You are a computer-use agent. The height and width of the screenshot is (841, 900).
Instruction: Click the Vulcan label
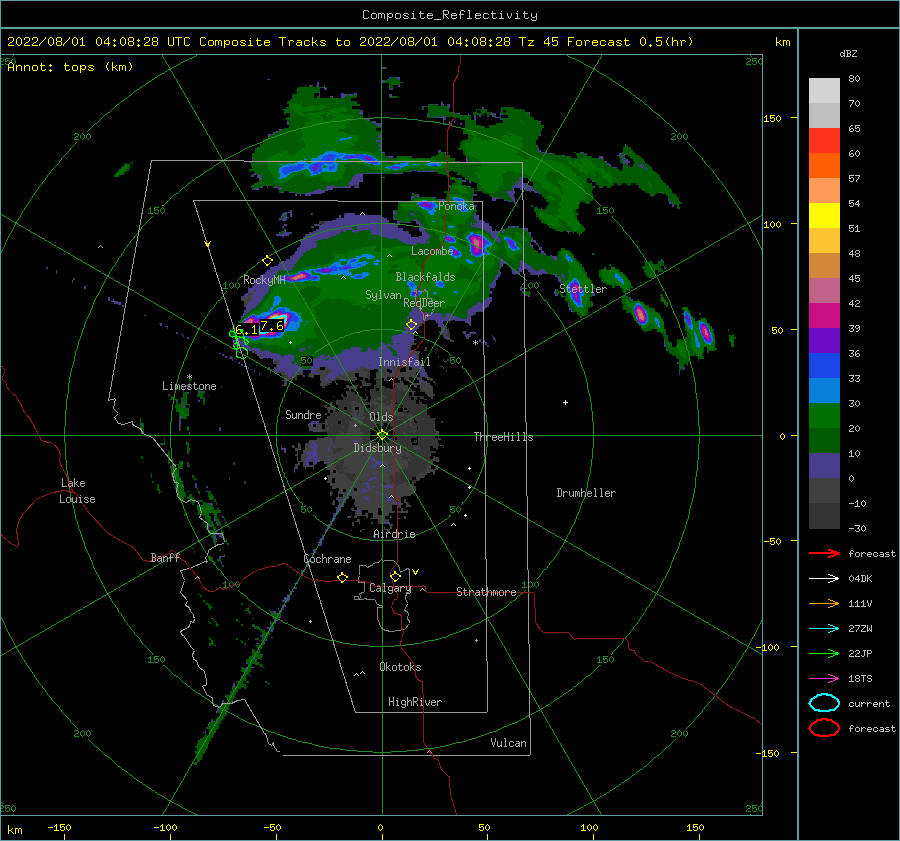509,743
